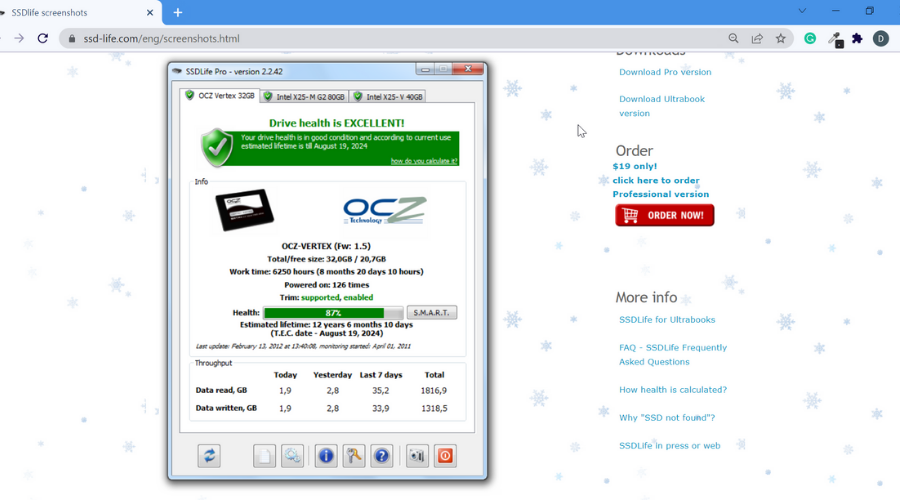Click Last 7 days data read value 35,2
900x500 pixels.
381,390
